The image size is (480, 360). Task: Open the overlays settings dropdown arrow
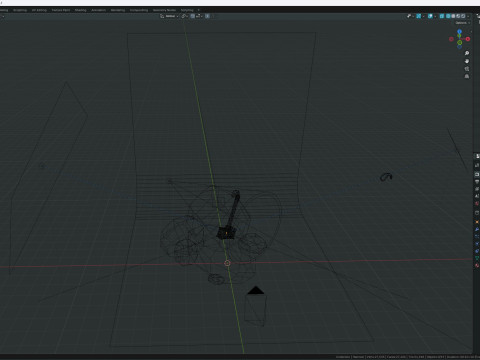(435, 16)
